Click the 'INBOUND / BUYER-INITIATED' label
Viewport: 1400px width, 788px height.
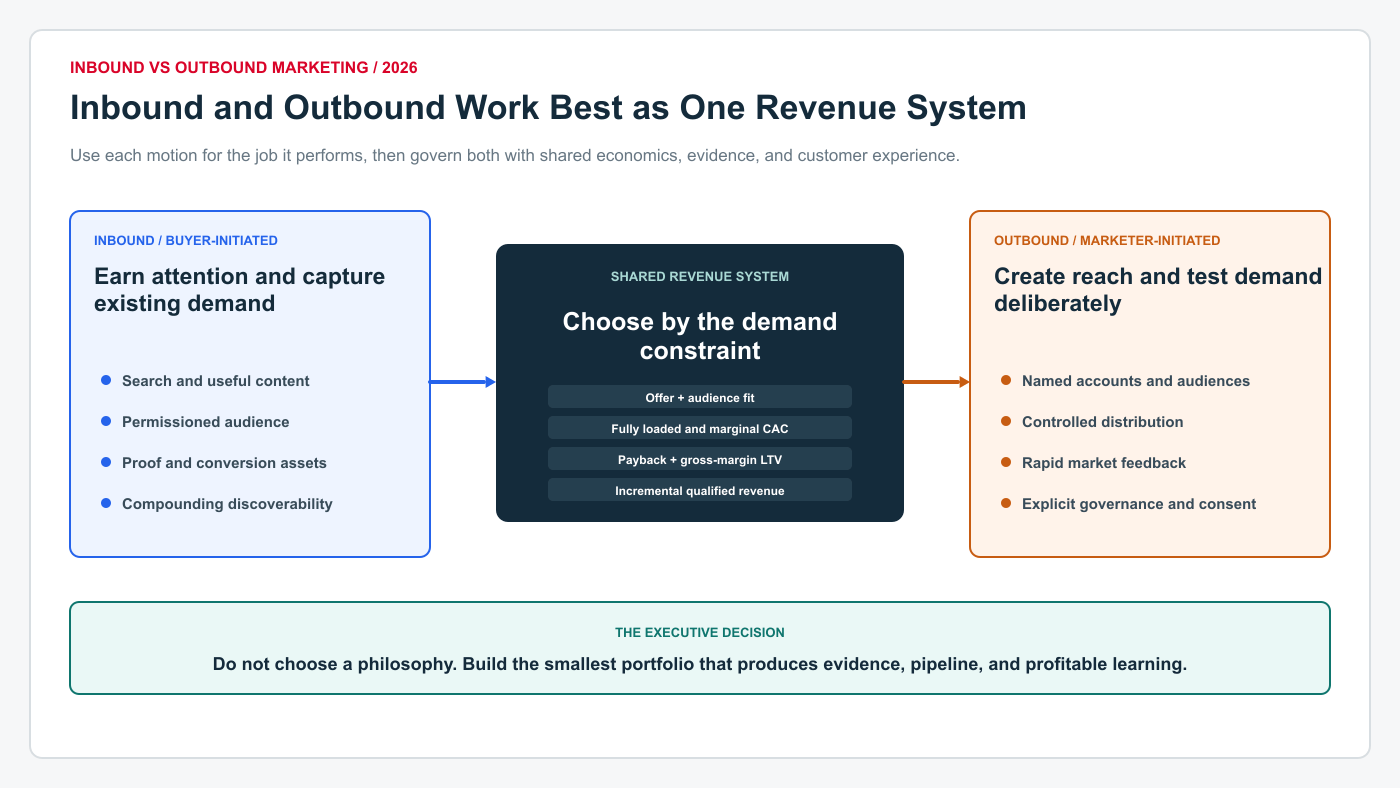[x=186, y=240]
